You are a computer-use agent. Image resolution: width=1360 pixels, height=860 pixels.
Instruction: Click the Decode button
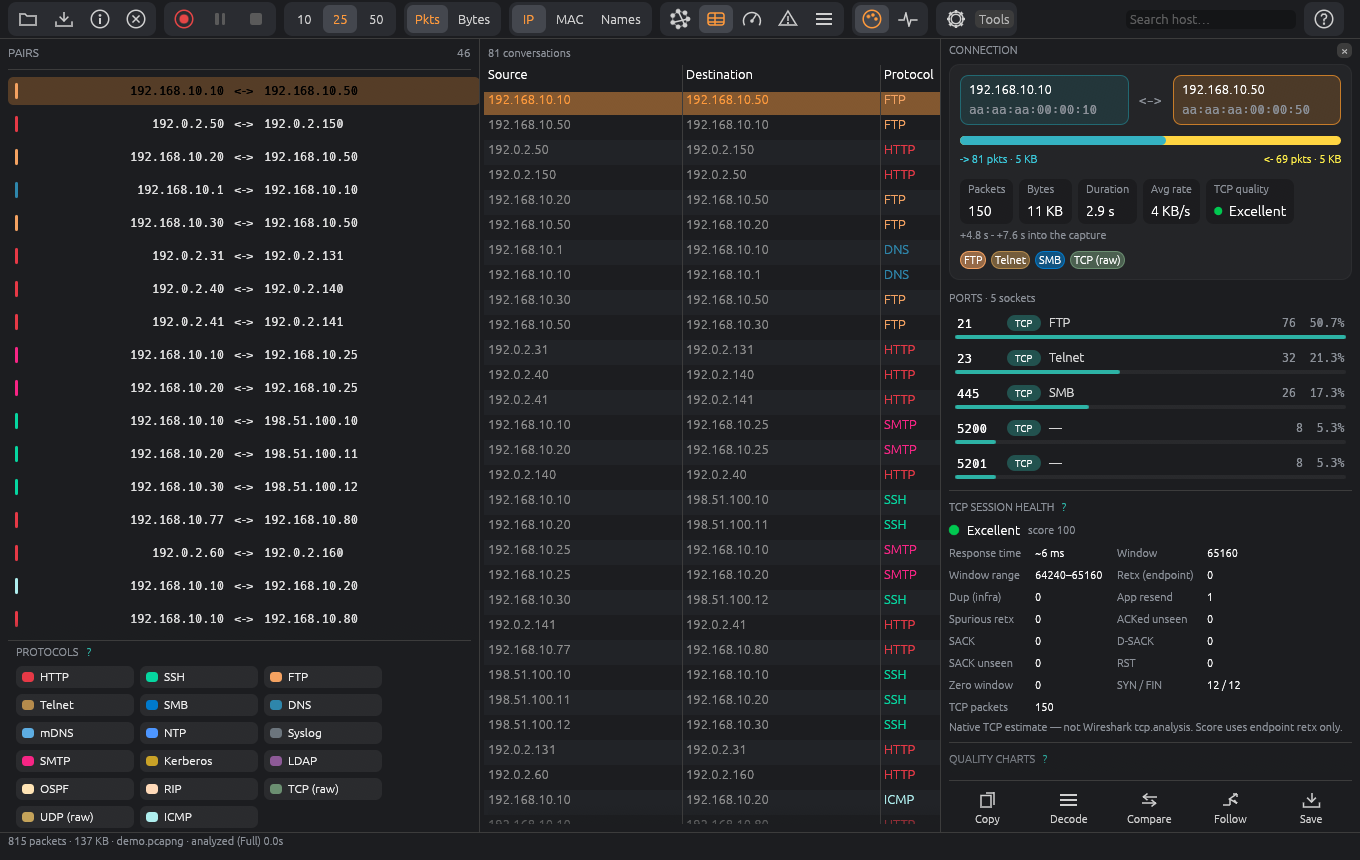coord(1068,808)
